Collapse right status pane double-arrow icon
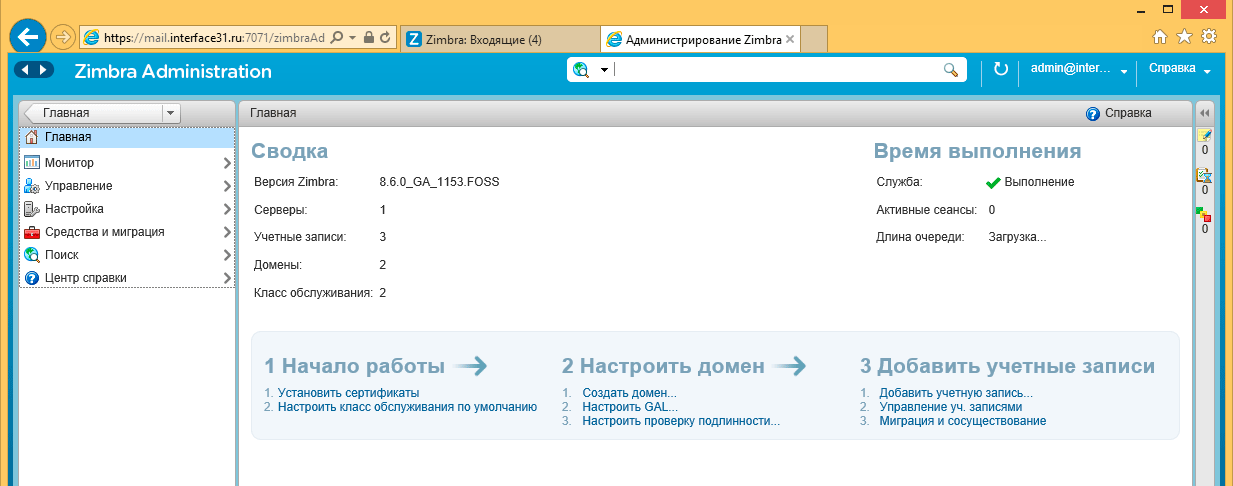Viewport: 1233px width, 486px height. tap(1205, 113)
